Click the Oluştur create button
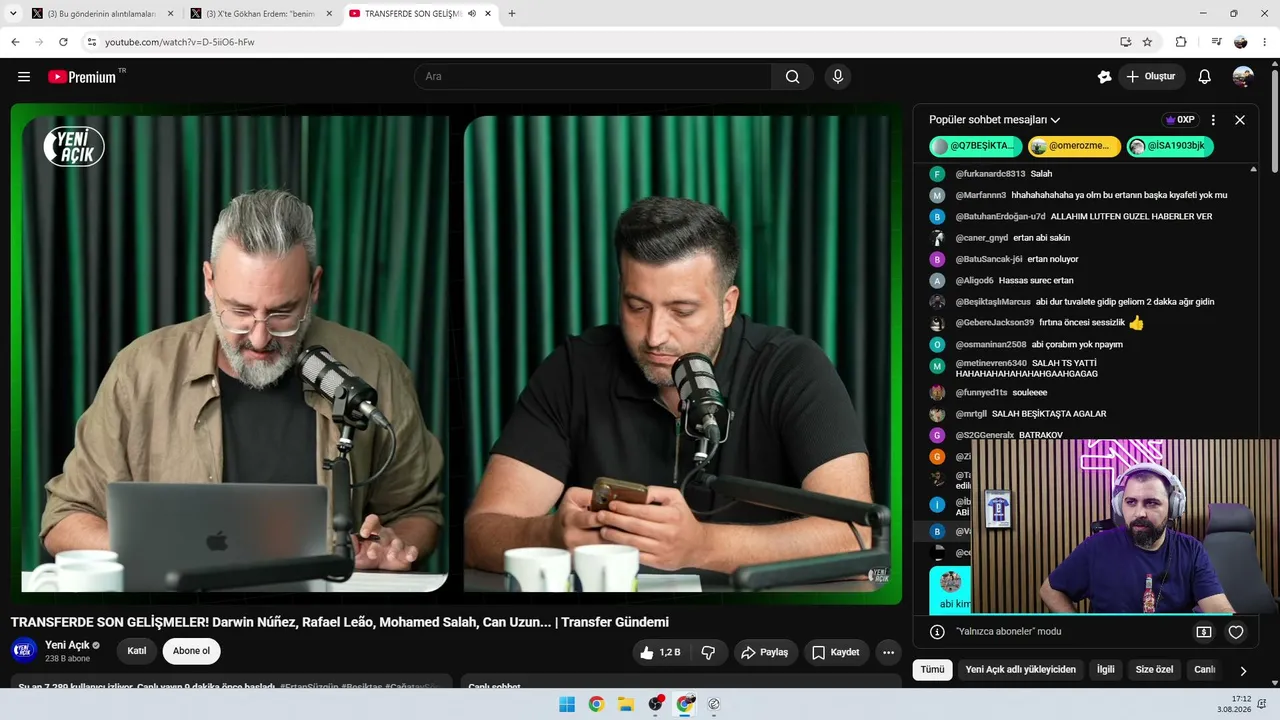1280x720 pixels. [x=1151, y=77]
